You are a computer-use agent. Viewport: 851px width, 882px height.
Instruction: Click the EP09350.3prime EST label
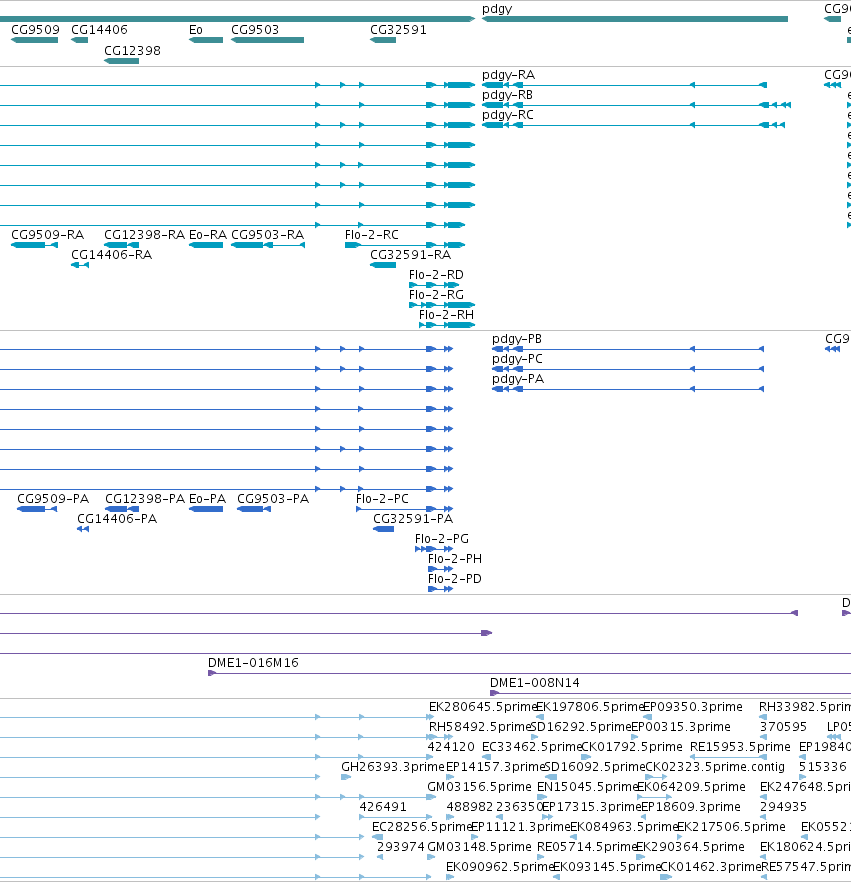(692, 707)
